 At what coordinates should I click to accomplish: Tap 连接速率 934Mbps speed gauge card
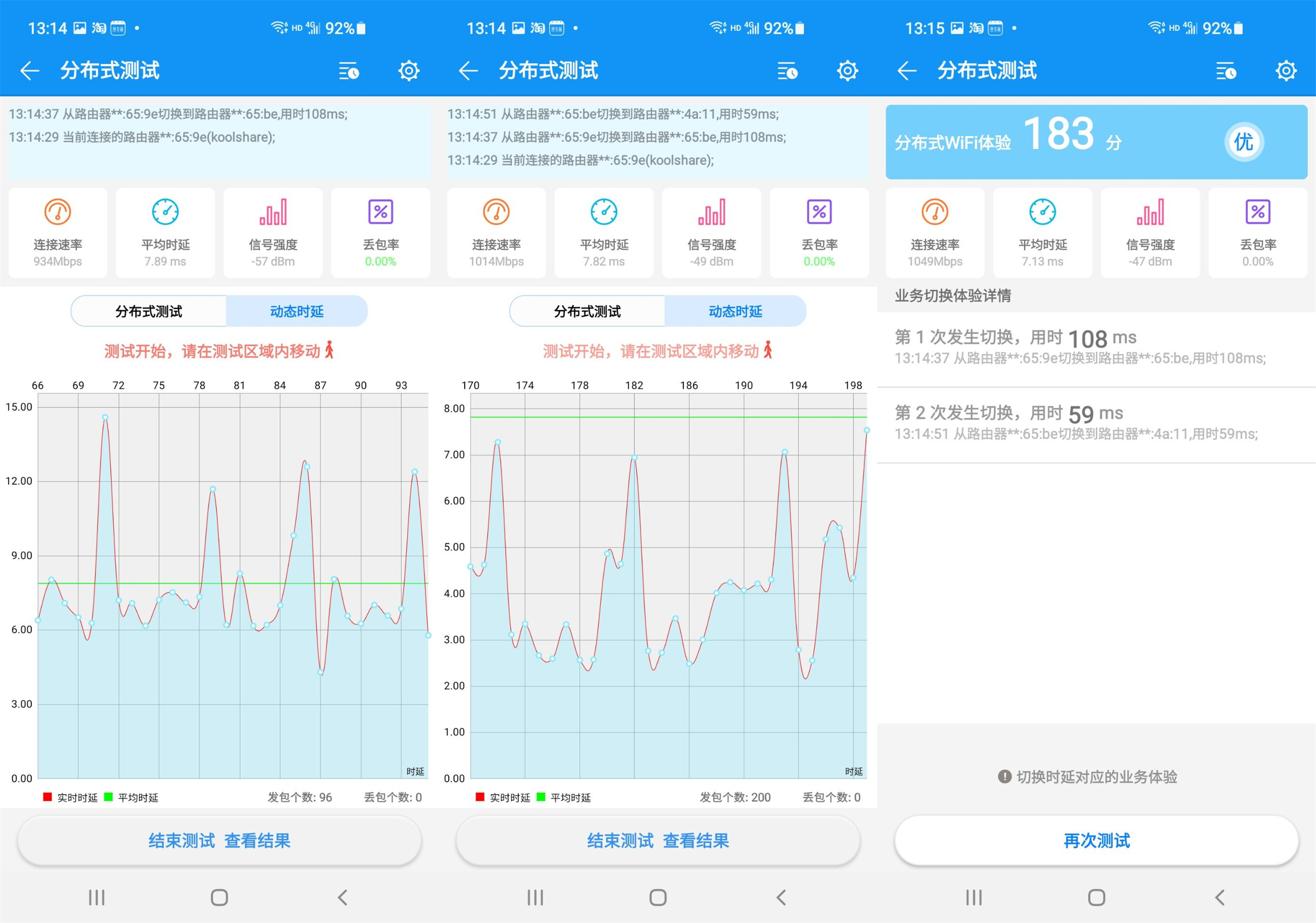click(58, 233)
